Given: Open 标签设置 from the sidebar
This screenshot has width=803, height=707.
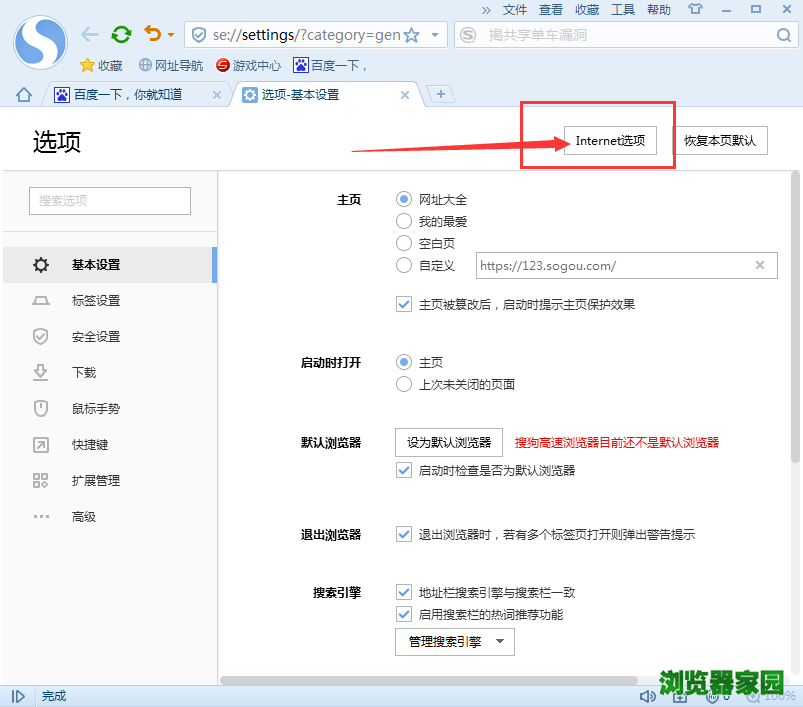Looking at the screenshot, I should point(95,300).
